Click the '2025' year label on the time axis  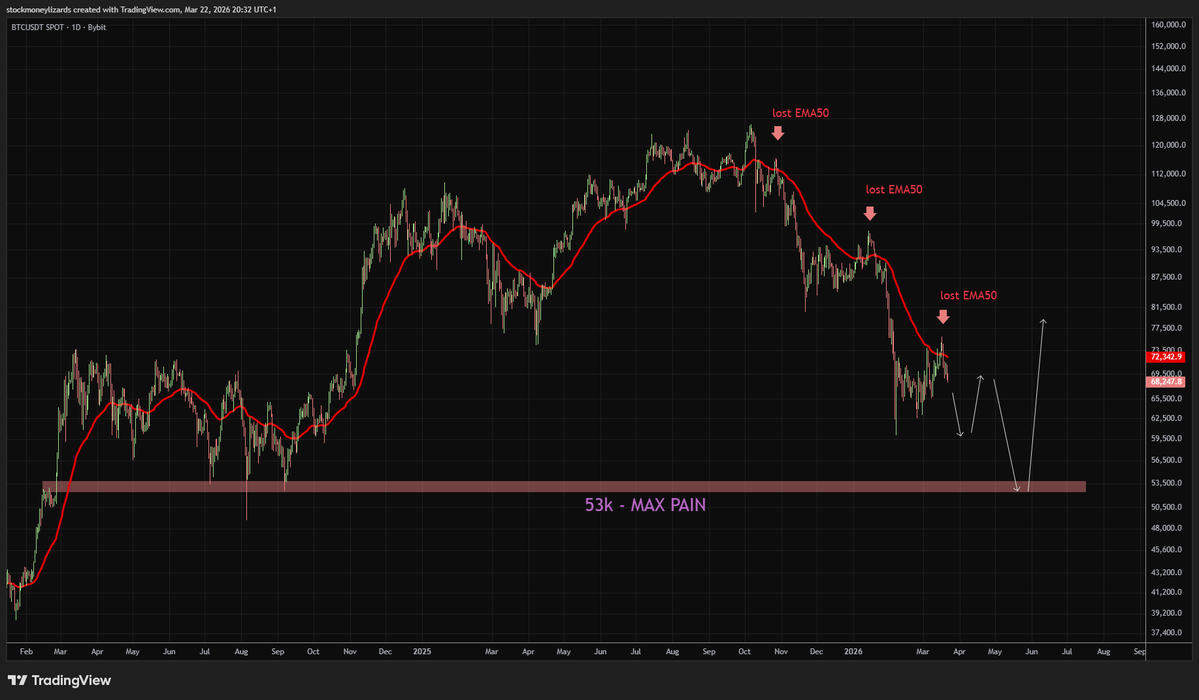click(422, 652)
